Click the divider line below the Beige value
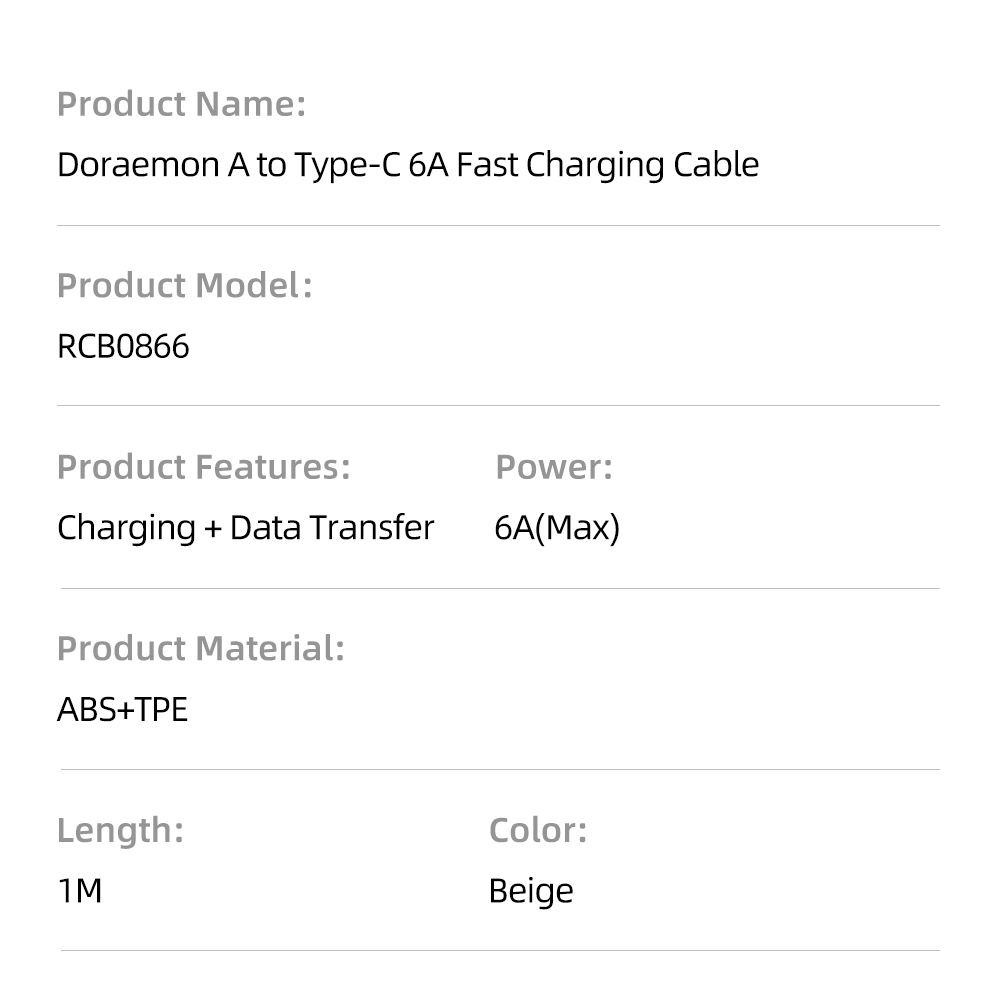1000x1000 pixels. pos(500,950)
